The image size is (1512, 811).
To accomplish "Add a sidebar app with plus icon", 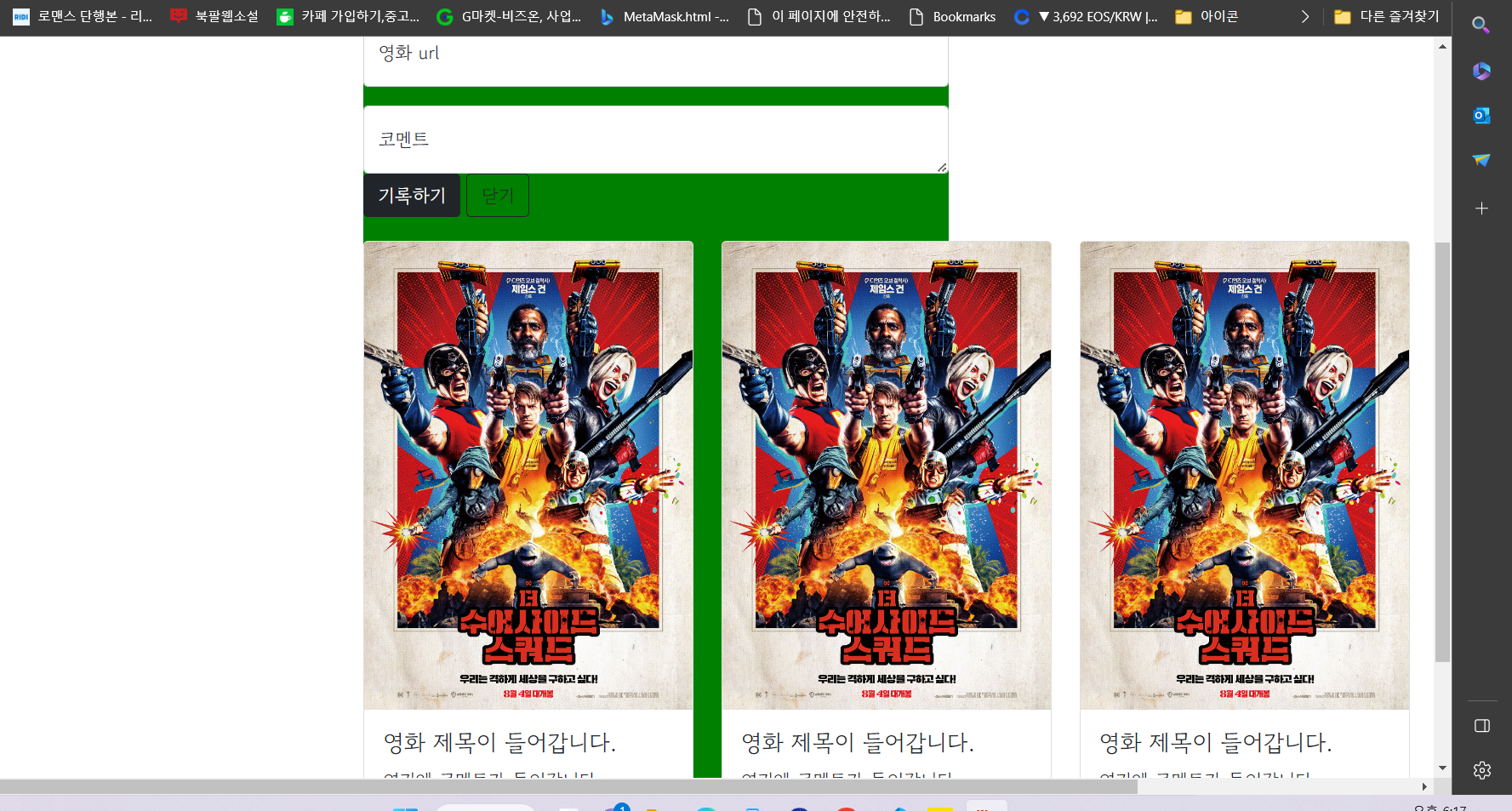I will coord(1481,208).
